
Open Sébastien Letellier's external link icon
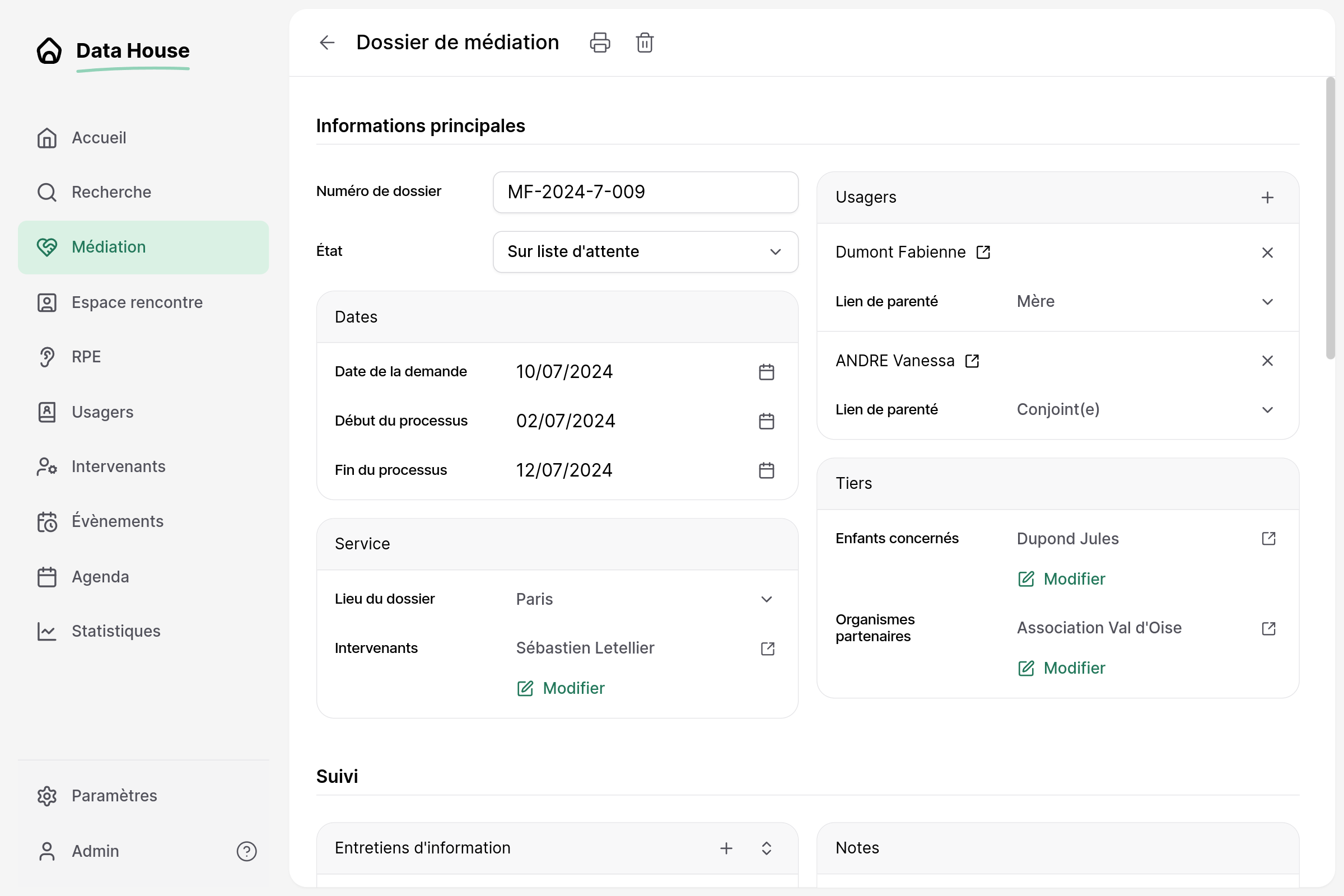[767, 648]
